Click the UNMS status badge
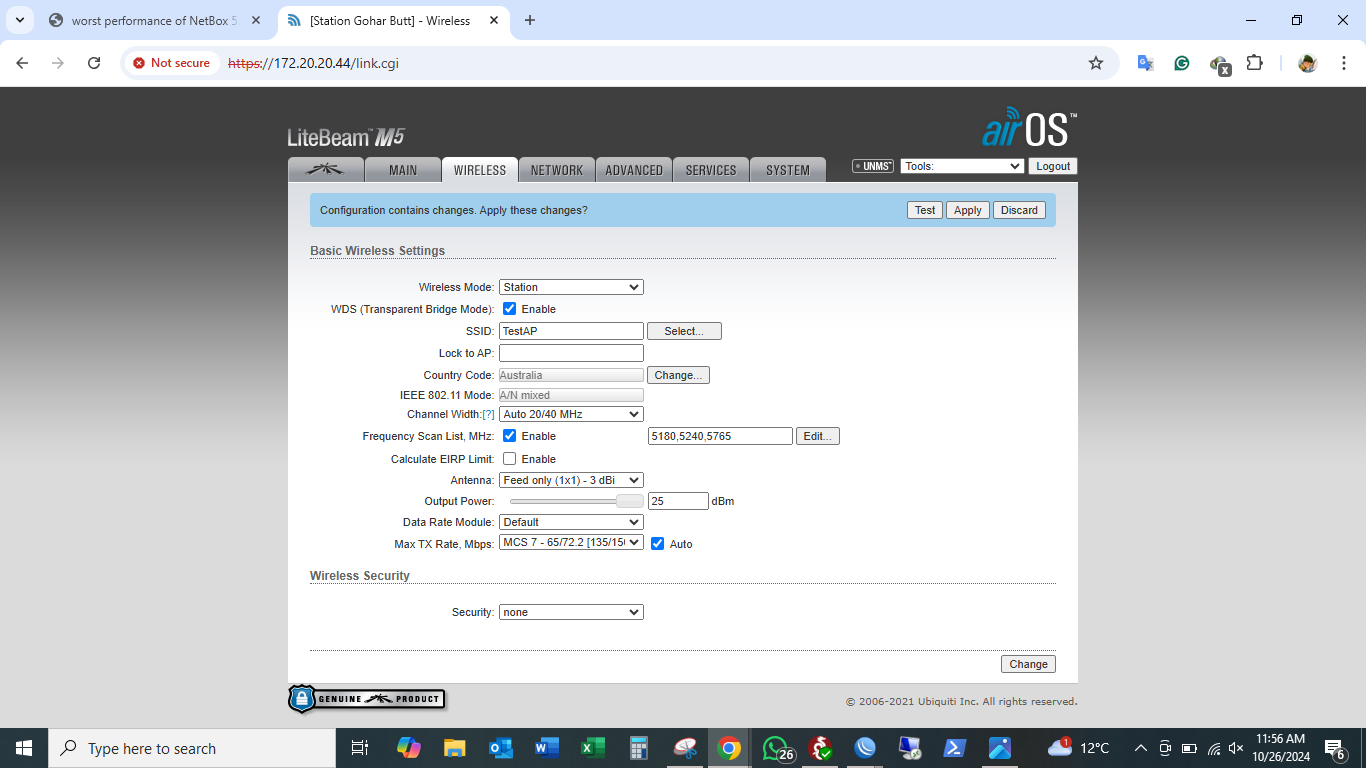This screenshot has width=1366, height=768. point(873,166)
